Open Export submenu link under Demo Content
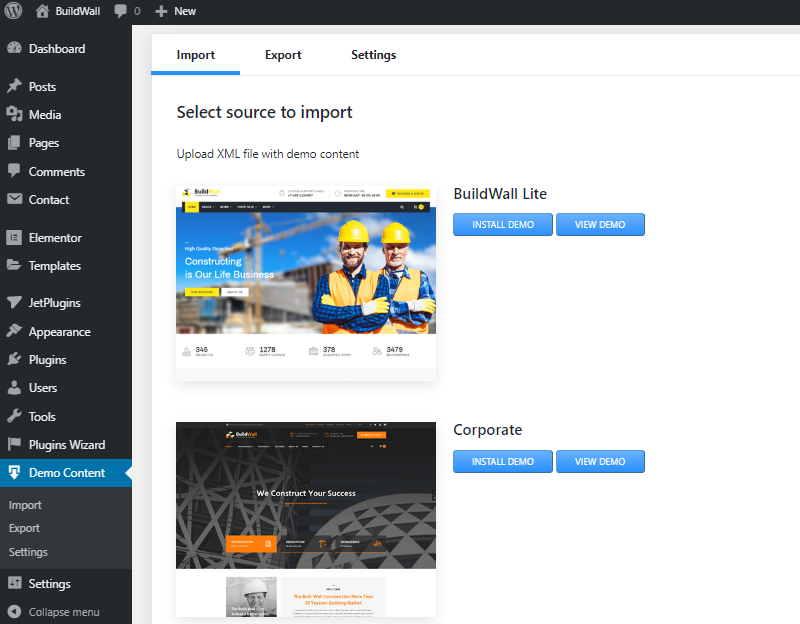This screenshot has height=624, width=800. [x=24, y=528]
